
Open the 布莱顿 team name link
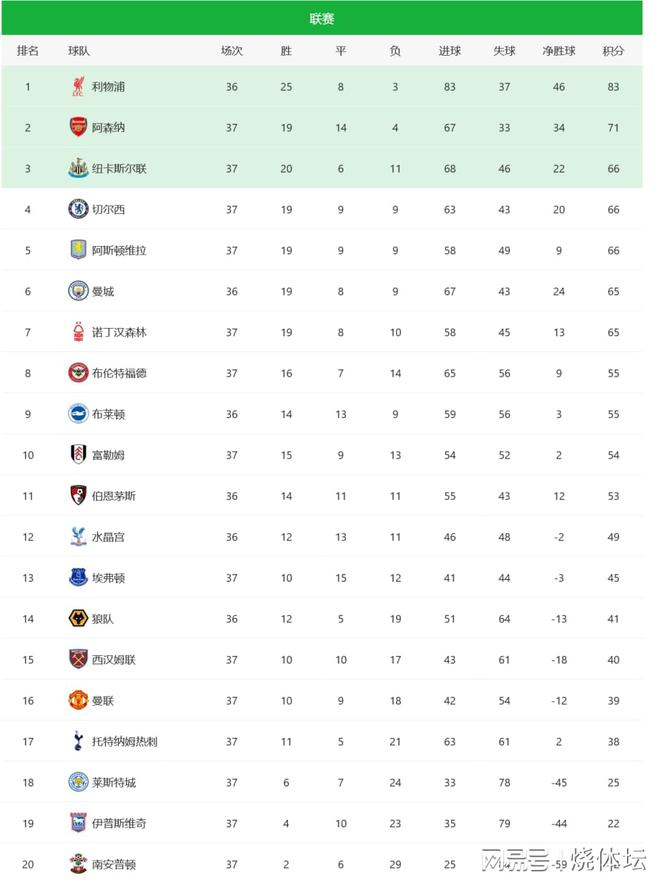pyautogui.click(x=109, y=414)
